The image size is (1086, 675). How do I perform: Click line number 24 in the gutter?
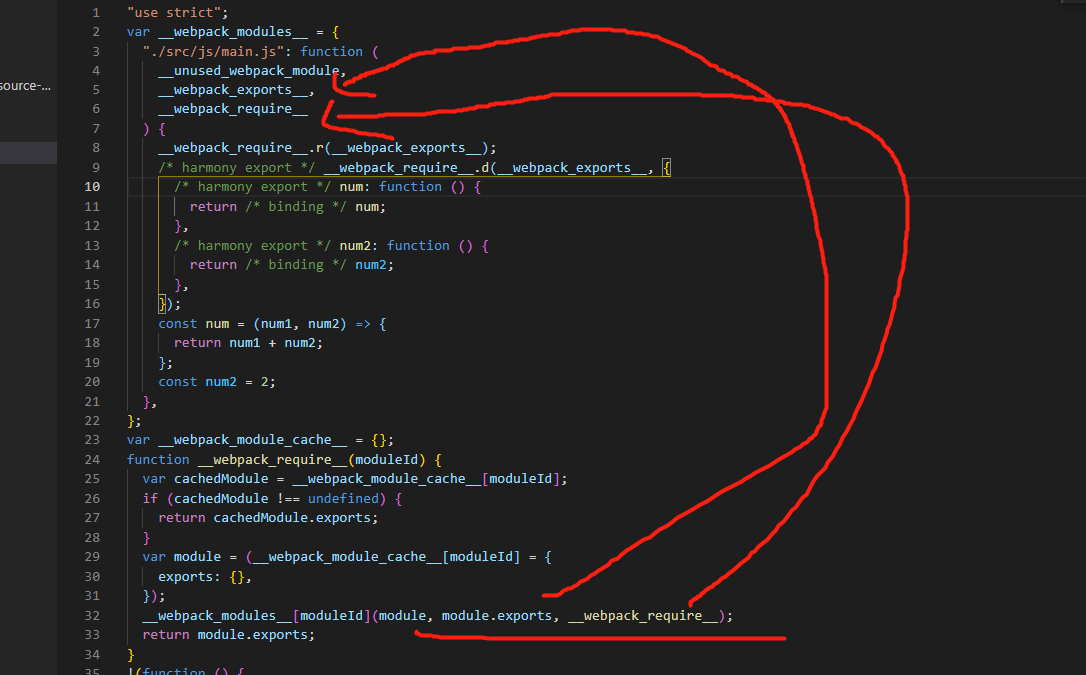[92, 460]
